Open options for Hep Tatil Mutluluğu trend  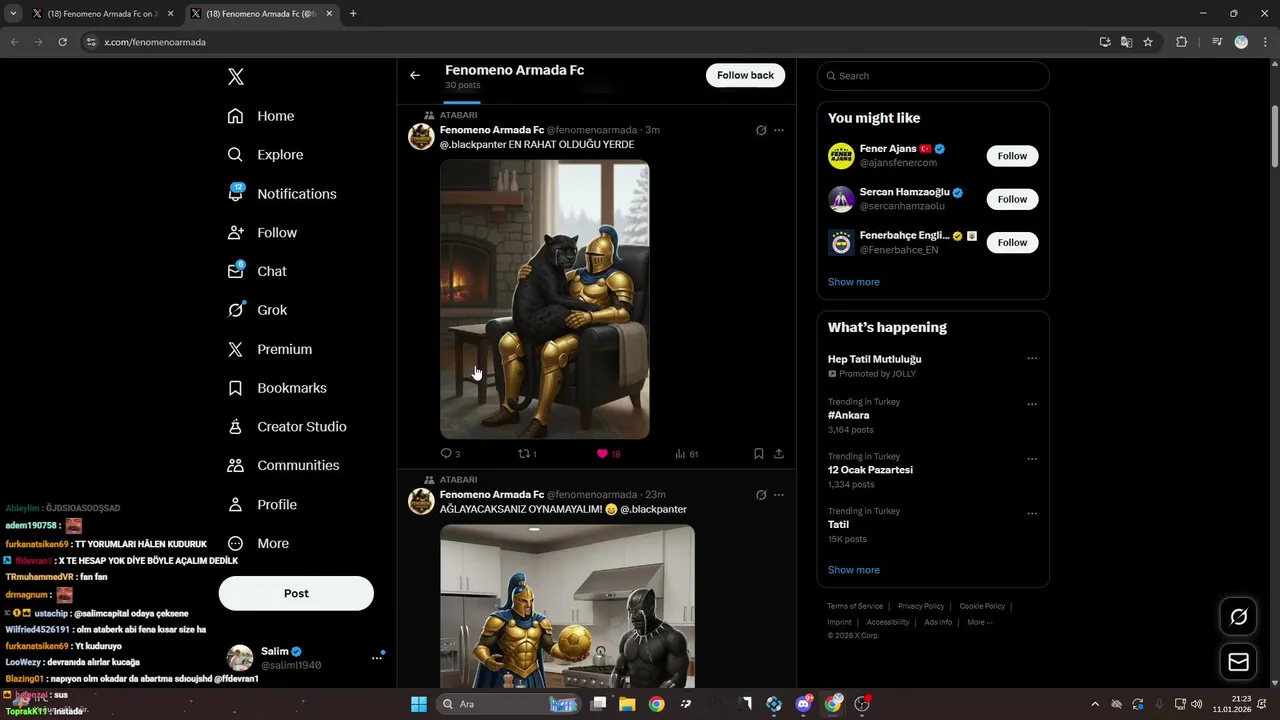tap(1032, 359)
